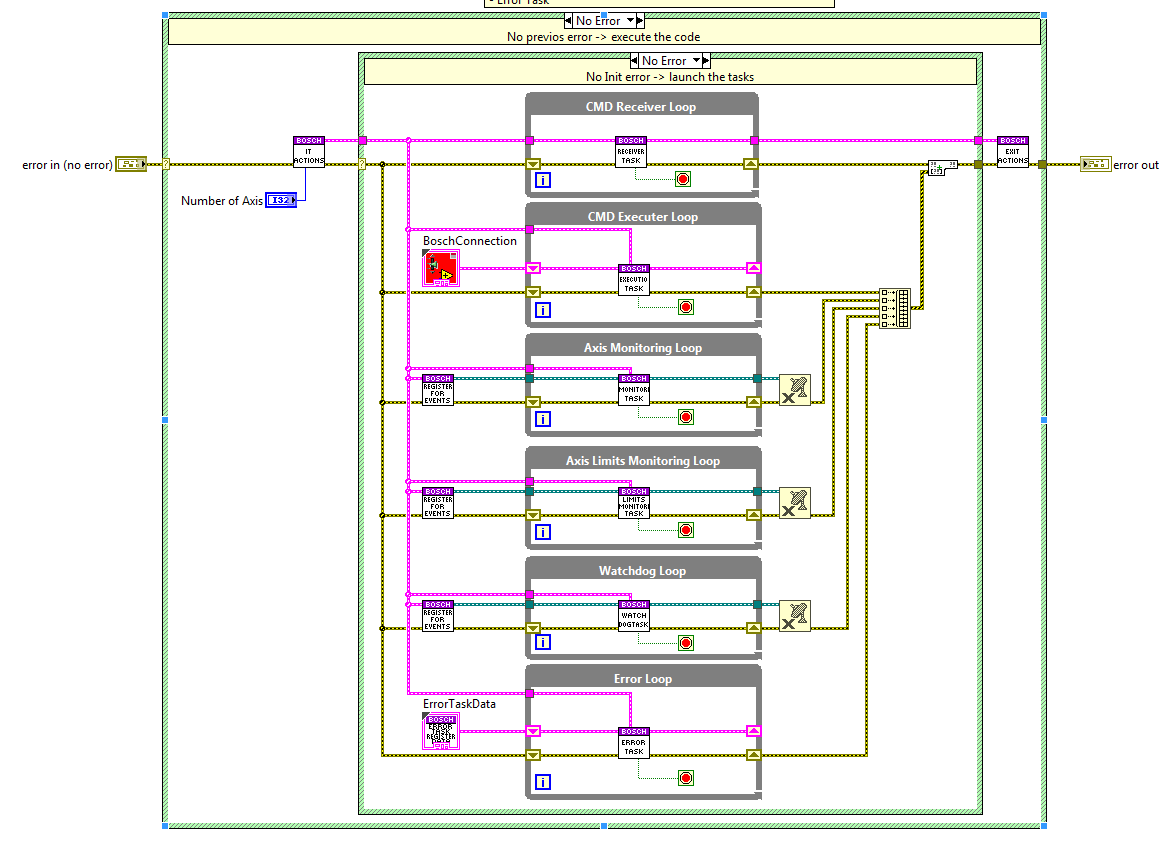
Task: Click stop condition terminal in Watchdog Loop
Action: point(686,643)
